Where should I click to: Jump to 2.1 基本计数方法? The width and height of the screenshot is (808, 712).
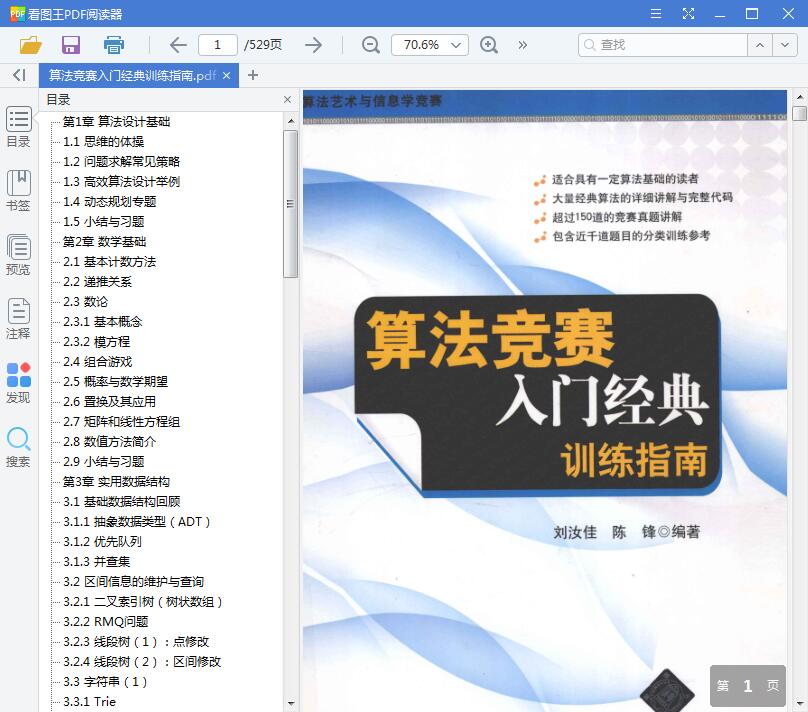tap(110, 262)
